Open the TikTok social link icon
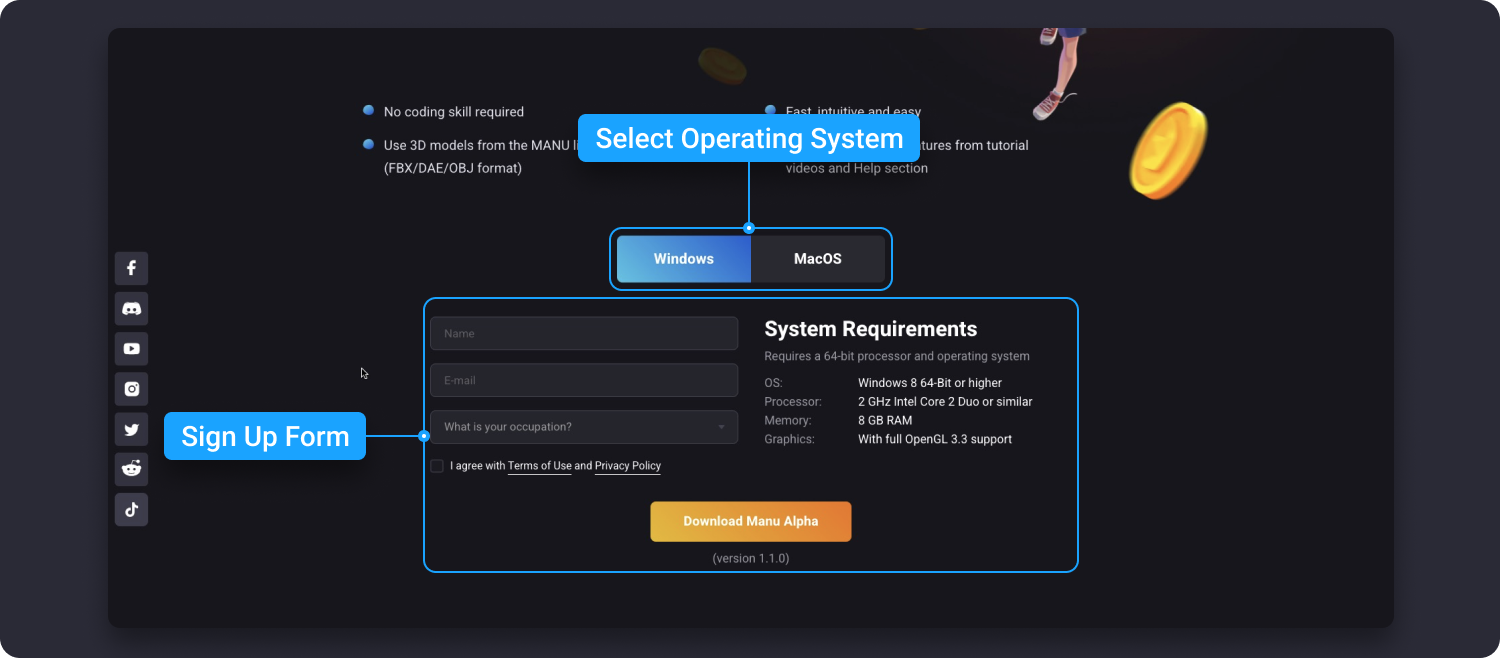1500x658 pixels. pos(131,509)
